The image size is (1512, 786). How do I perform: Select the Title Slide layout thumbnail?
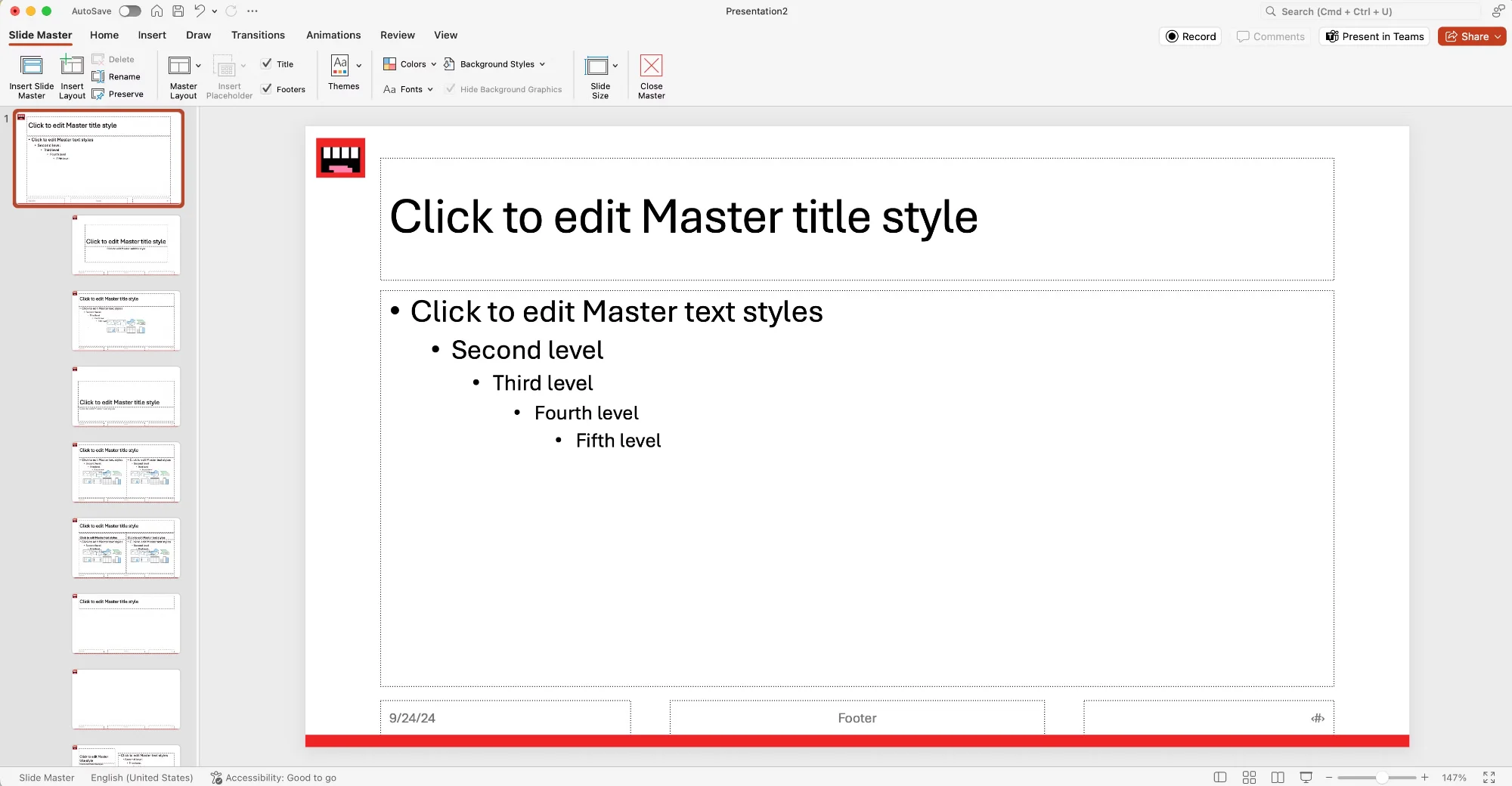[126, 245]
